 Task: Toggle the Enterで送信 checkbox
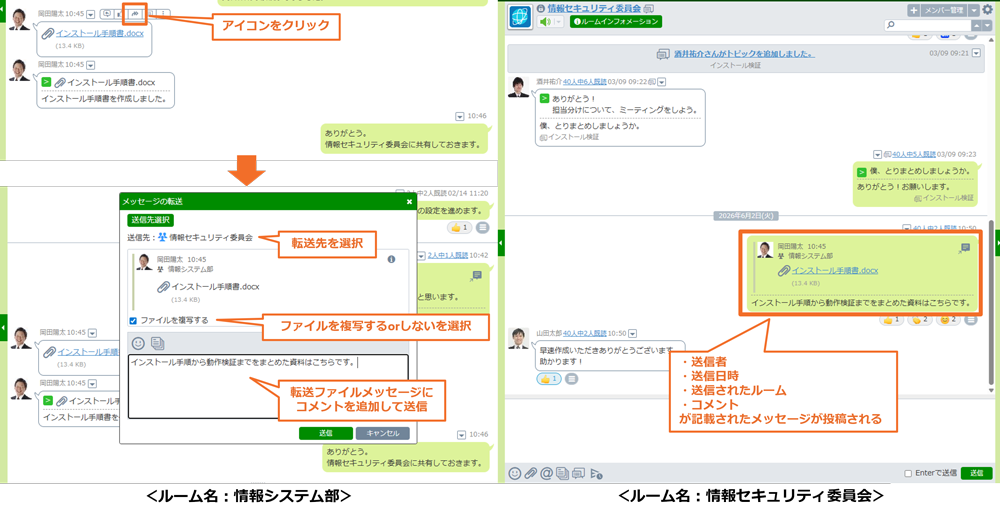(908, 473)
